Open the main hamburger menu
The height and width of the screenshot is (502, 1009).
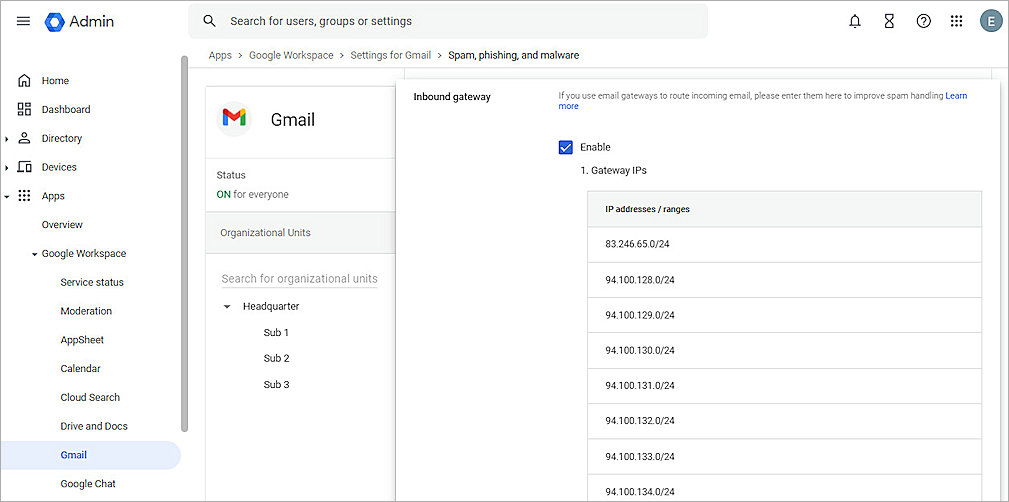click(x=23, y=21)
